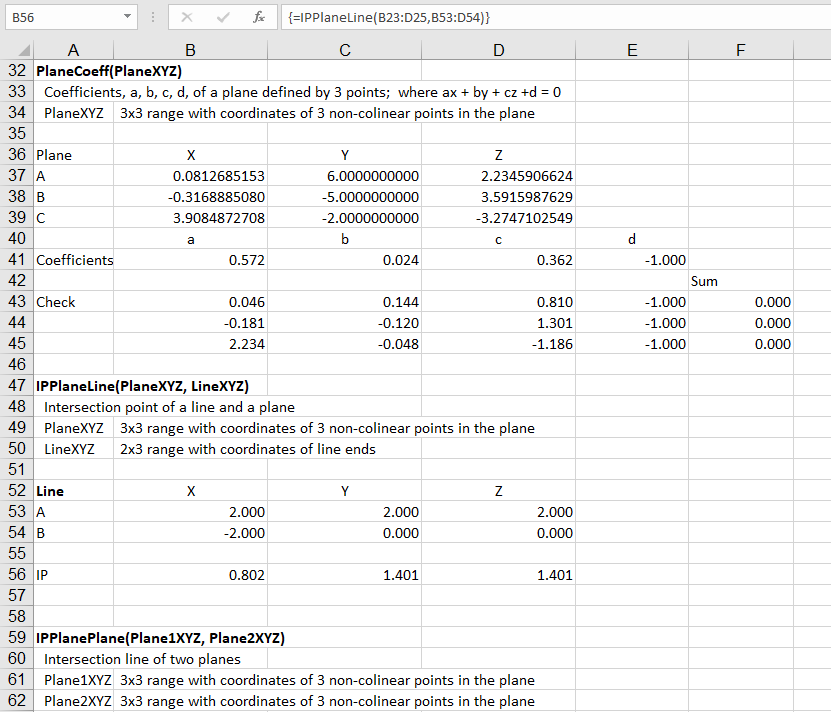Click inside the Name Box showing B56

pyautogui.click(x=60, y=17)
